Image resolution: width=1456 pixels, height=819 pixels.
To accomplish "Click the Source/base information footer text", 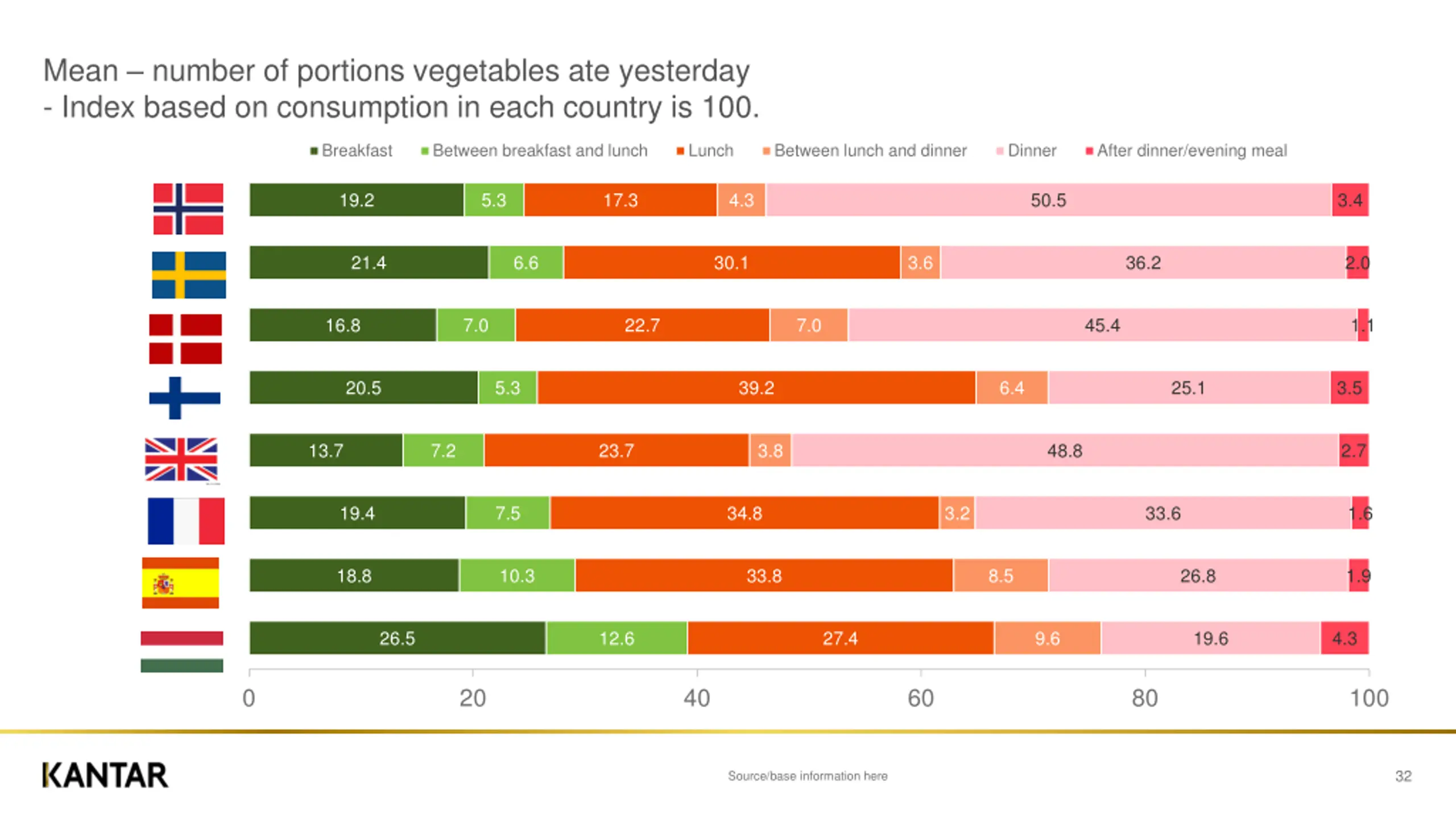I will [x=808, y=776].
